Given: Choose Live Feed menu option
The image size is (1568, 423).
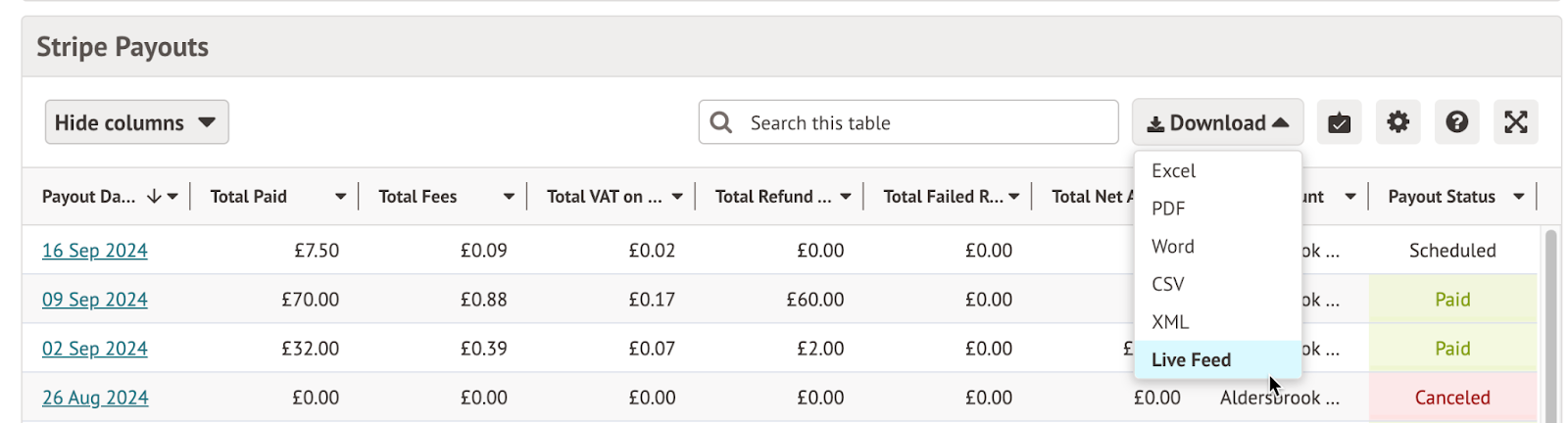Looking at the screenshot, I should [x=1191, y=360].
